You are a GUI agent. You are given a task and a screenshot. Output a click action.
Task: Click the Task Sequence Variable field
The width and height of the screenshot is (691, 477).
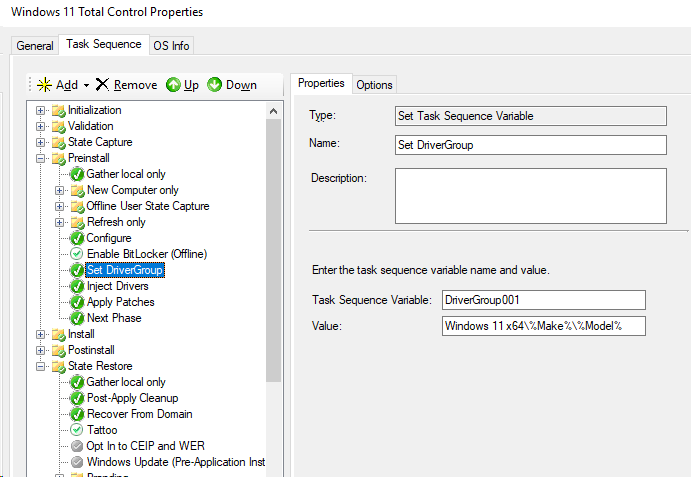tap(544, 300)
